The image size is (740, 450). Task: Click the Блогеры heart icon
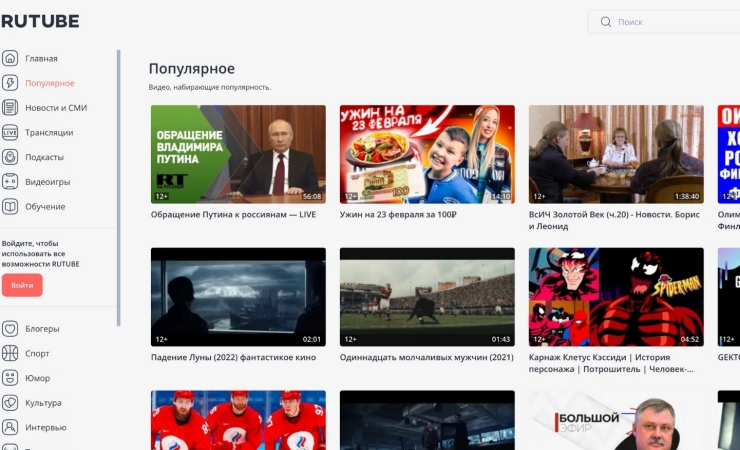pyautogui.click(x=10, y=328)
